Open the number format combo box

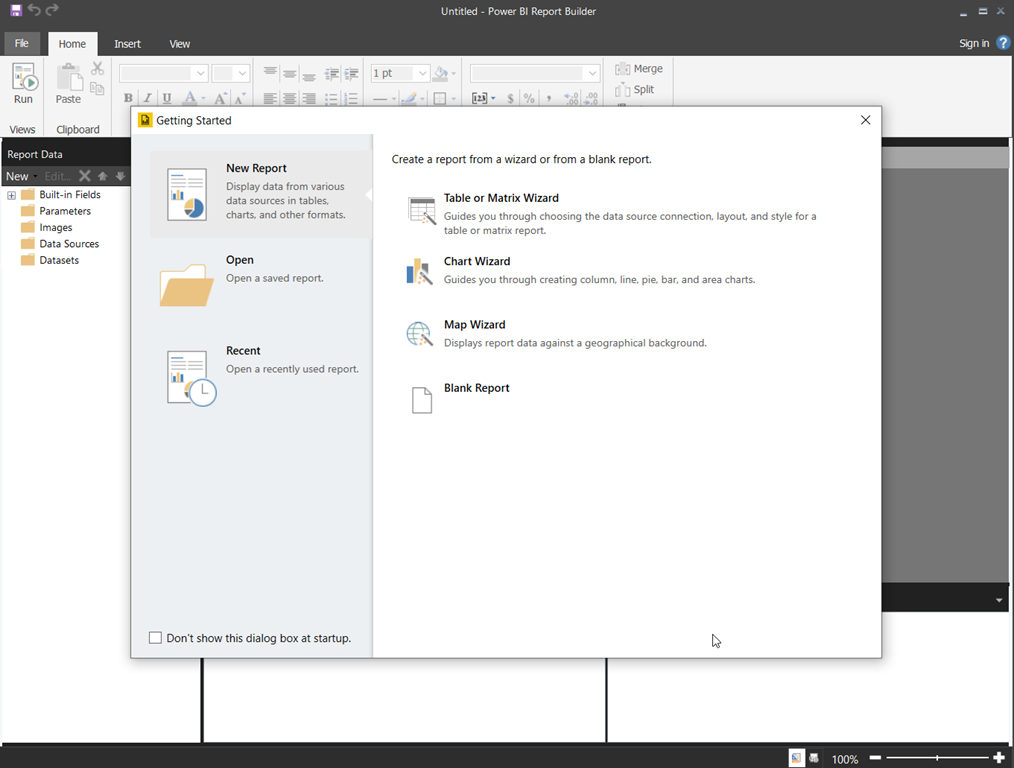[535, 73]
